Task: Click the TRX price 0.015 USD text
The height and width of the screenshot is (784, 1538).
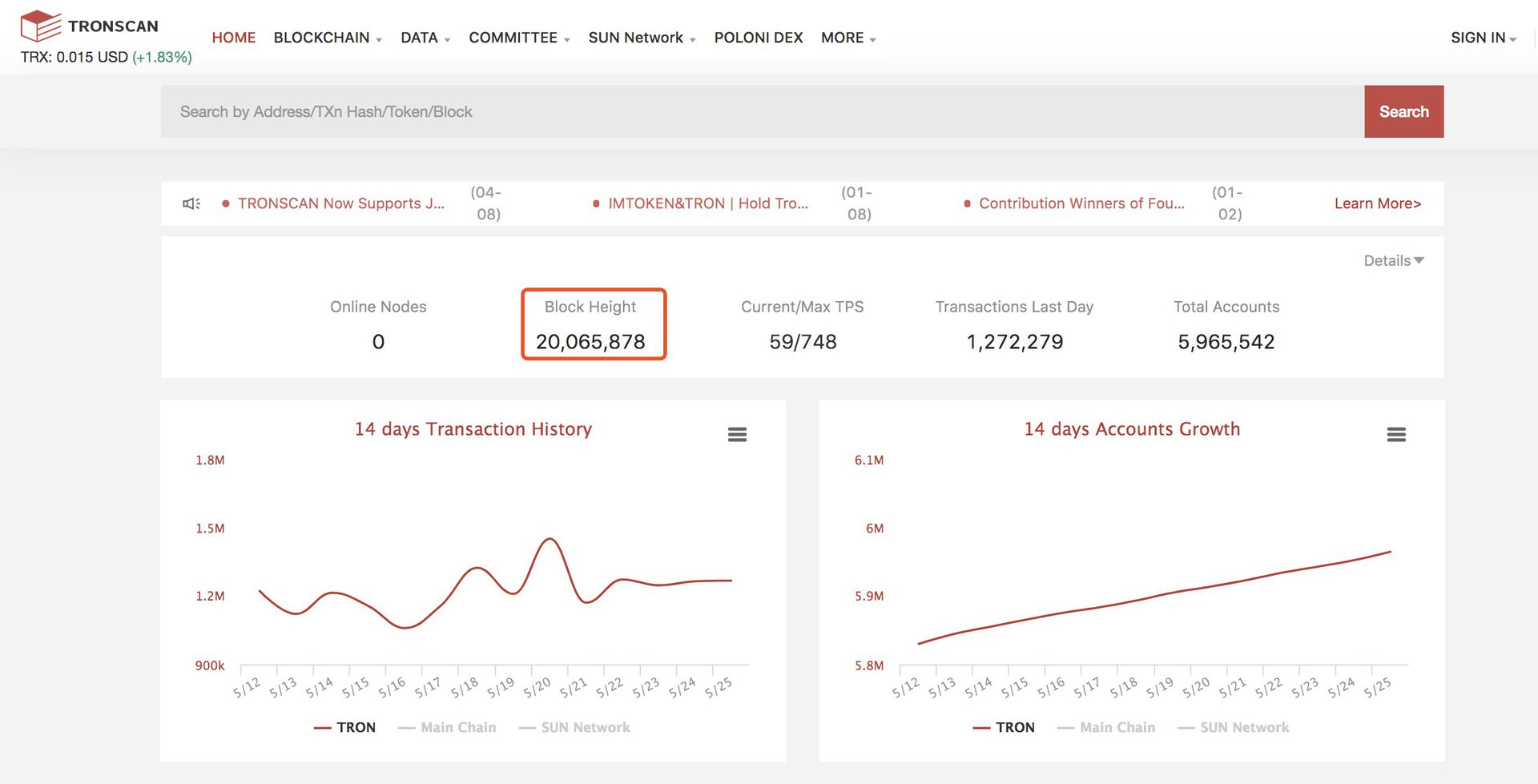Action: tap(74, 57)
